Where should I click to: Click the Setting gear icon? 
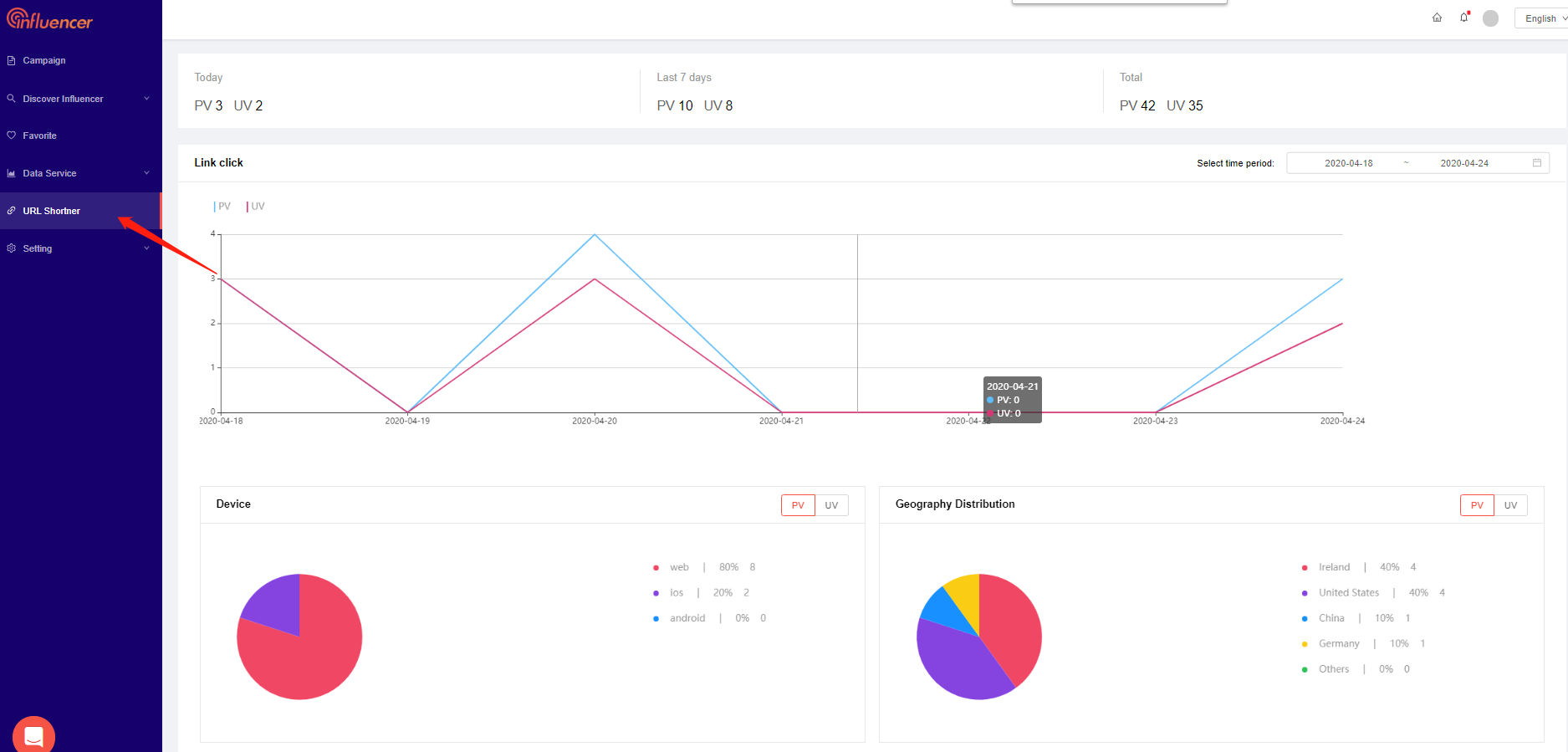pyautogui.click(x=11, y=248)
